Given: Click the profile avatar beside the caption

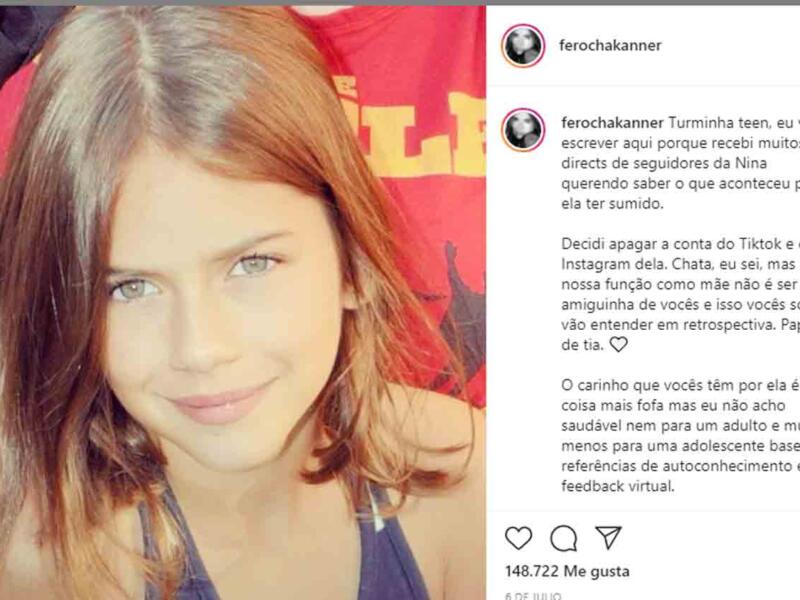Looking at the screenshot, I should (x=523, y=130).
